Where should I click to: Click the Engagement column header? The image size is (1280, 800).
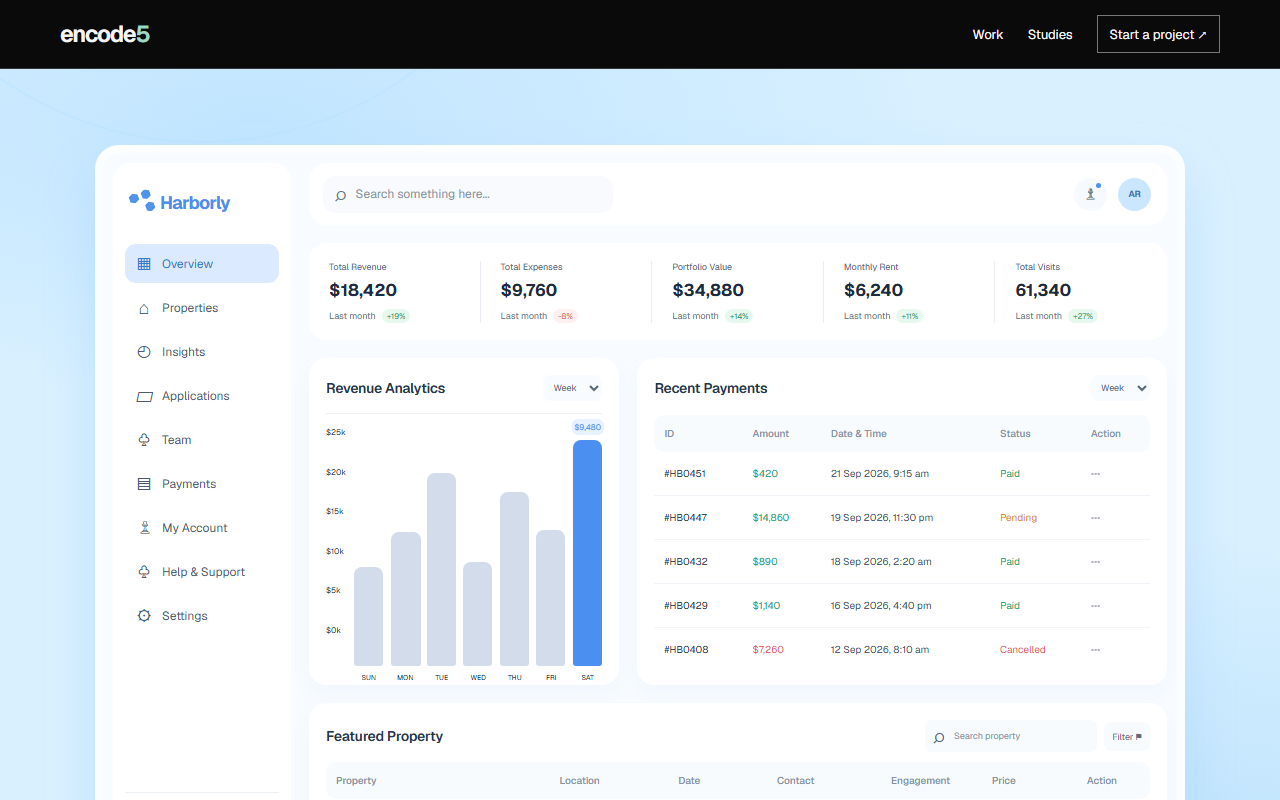click(x=920, y=781)
